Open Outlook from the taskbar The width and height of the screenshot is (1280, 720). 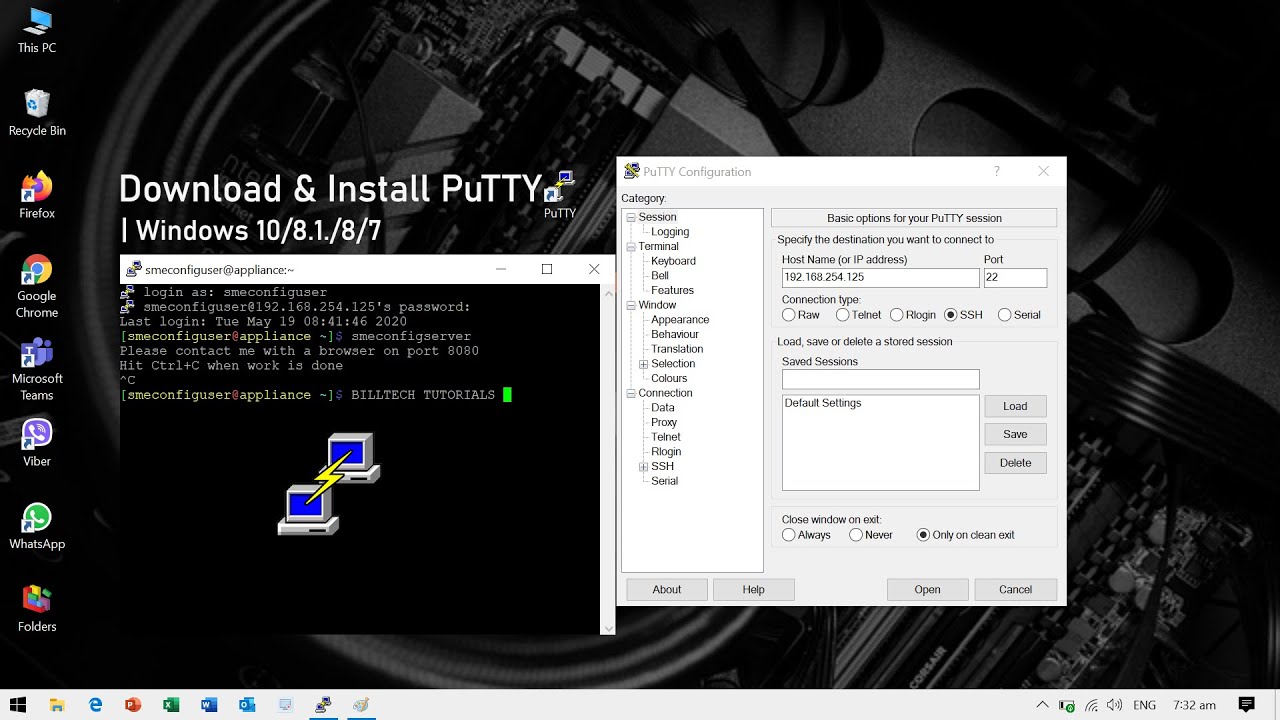[x=247, y=705]
